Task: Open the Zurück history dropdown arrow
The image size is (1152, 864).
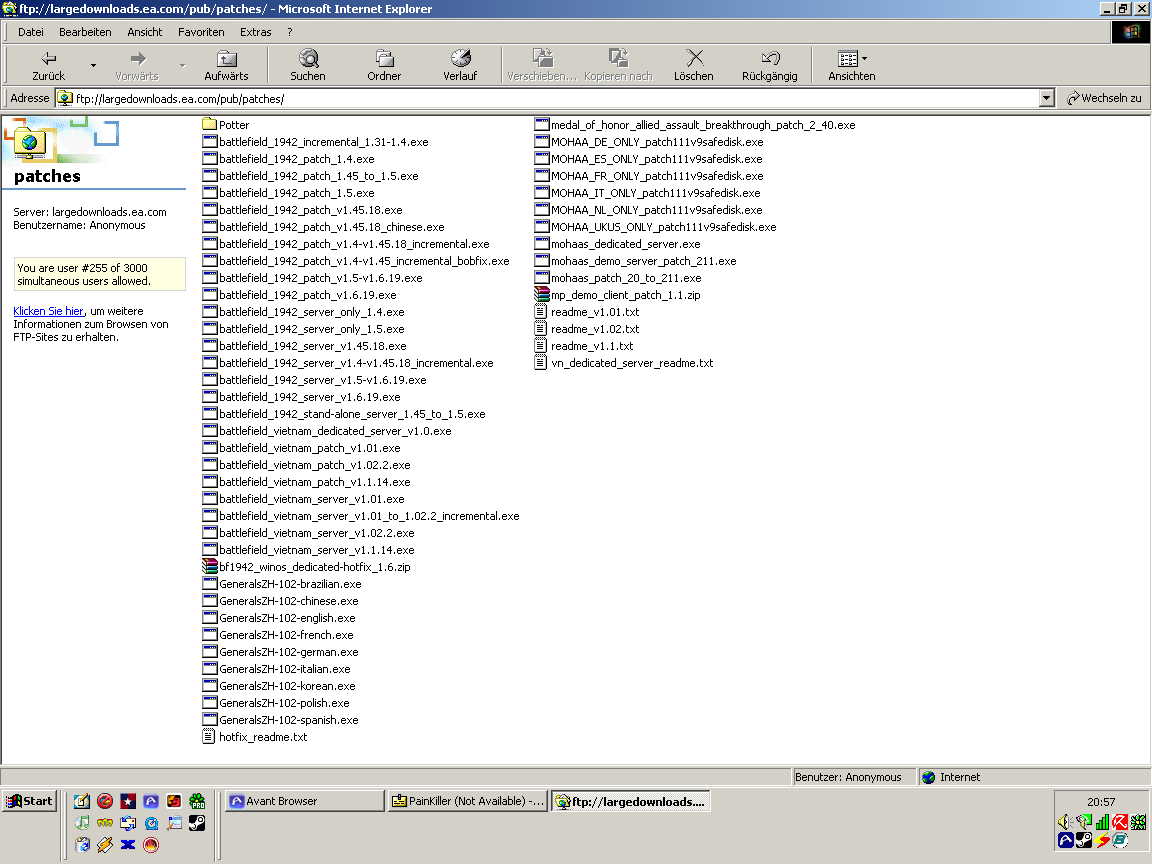Action: pos(93,65)
